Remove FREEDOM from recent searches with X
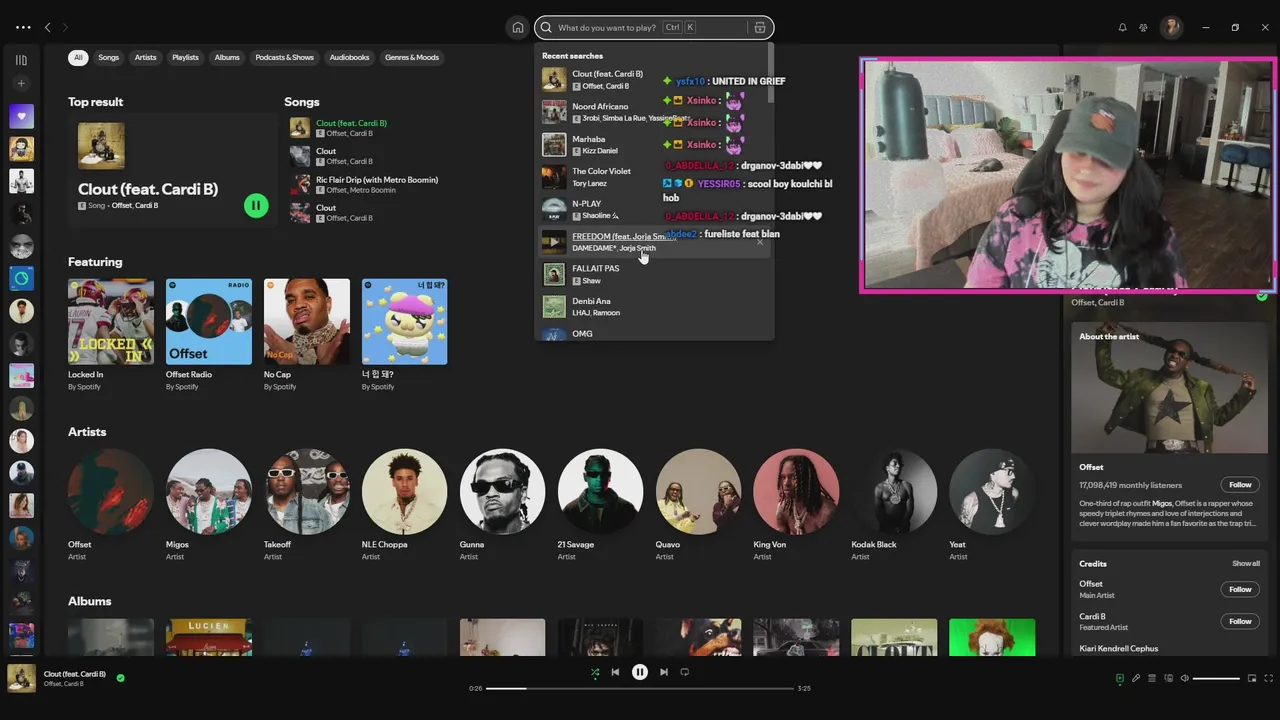This screenshot has width=1280, height=720. [759, 242]
